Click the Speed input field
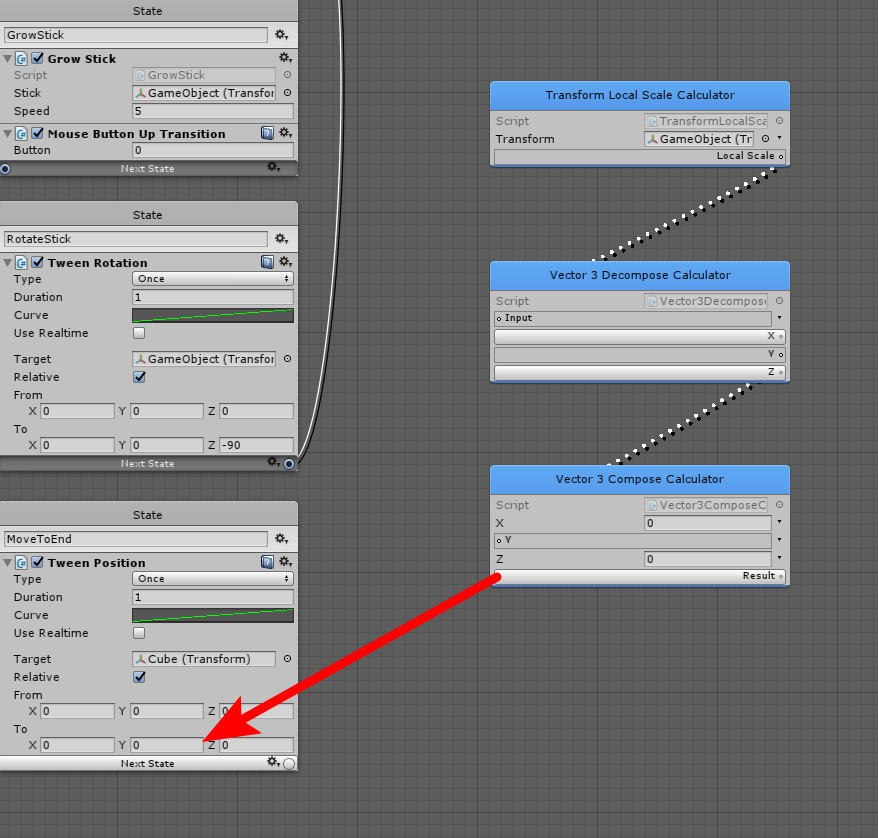The image size is (878, 838). [x=212, y=111]
